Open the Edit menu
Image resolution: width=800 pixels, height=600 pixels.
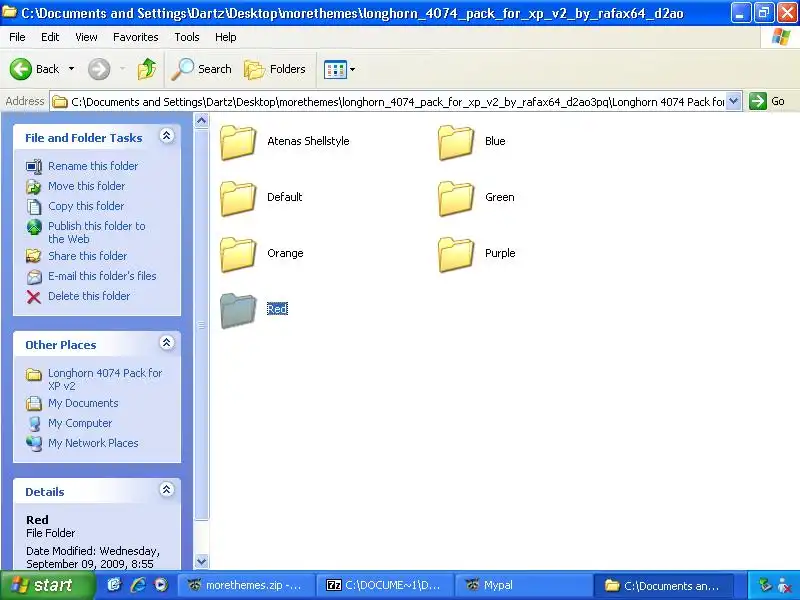click(x=50, y=37)
